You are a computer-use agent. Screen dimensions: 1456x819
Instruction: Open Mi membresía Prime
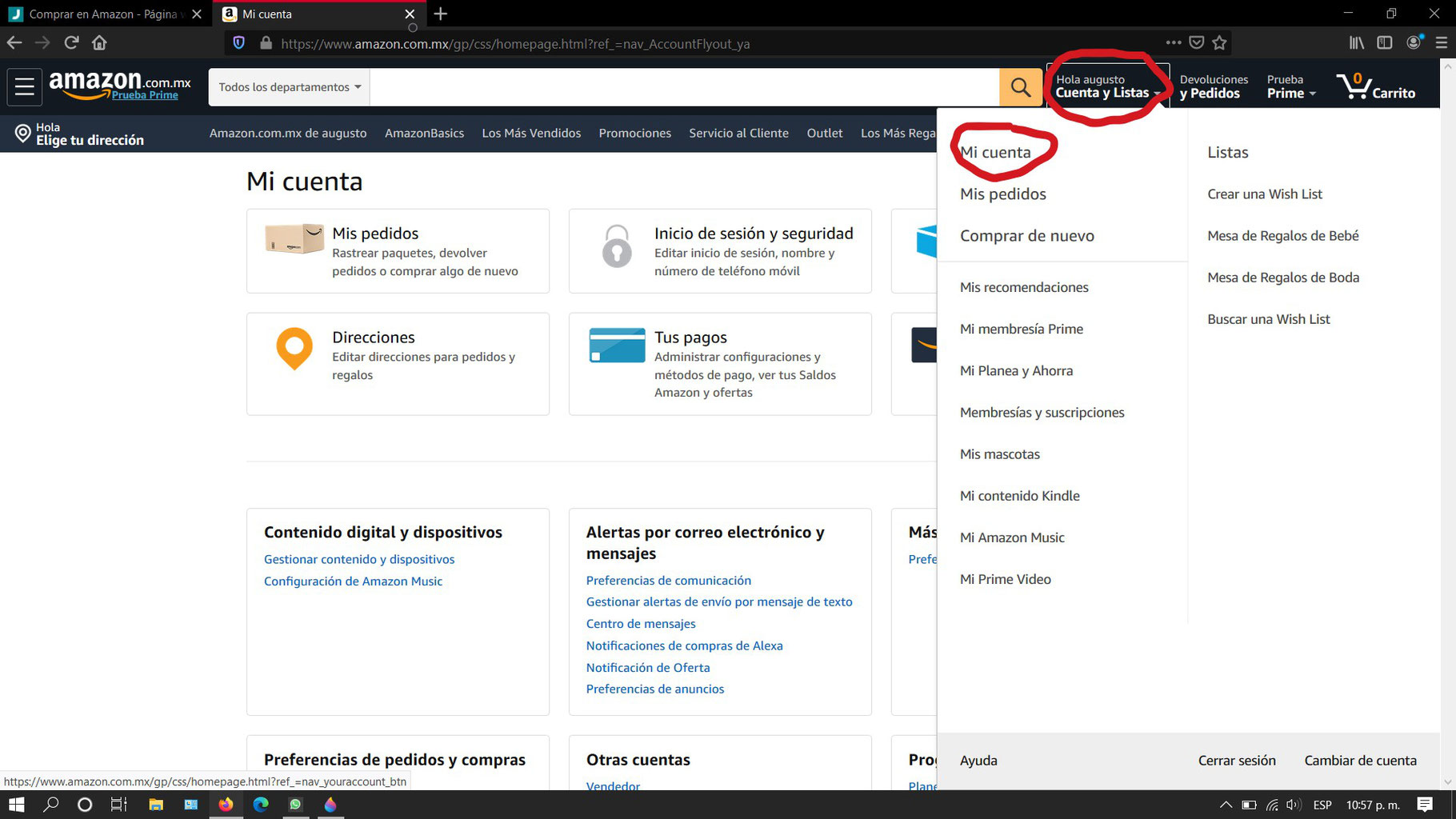1022,329
